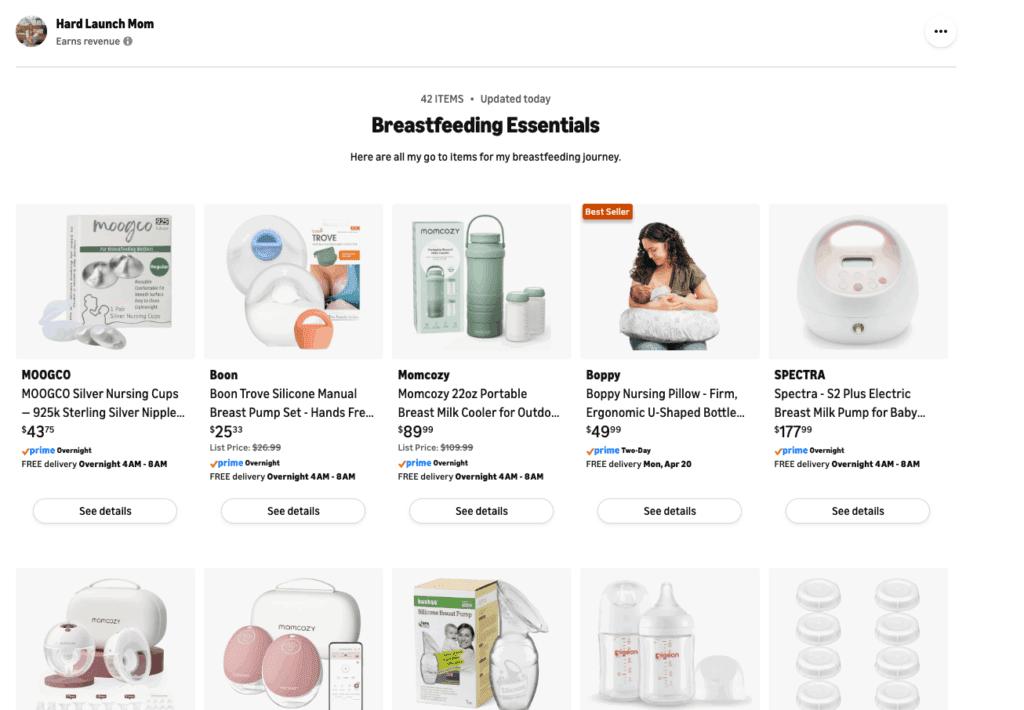The height and width of the screenshot is (710, 1024).
Task: Click MOOGCO nursing cups product image
Action: pos(105,282)
